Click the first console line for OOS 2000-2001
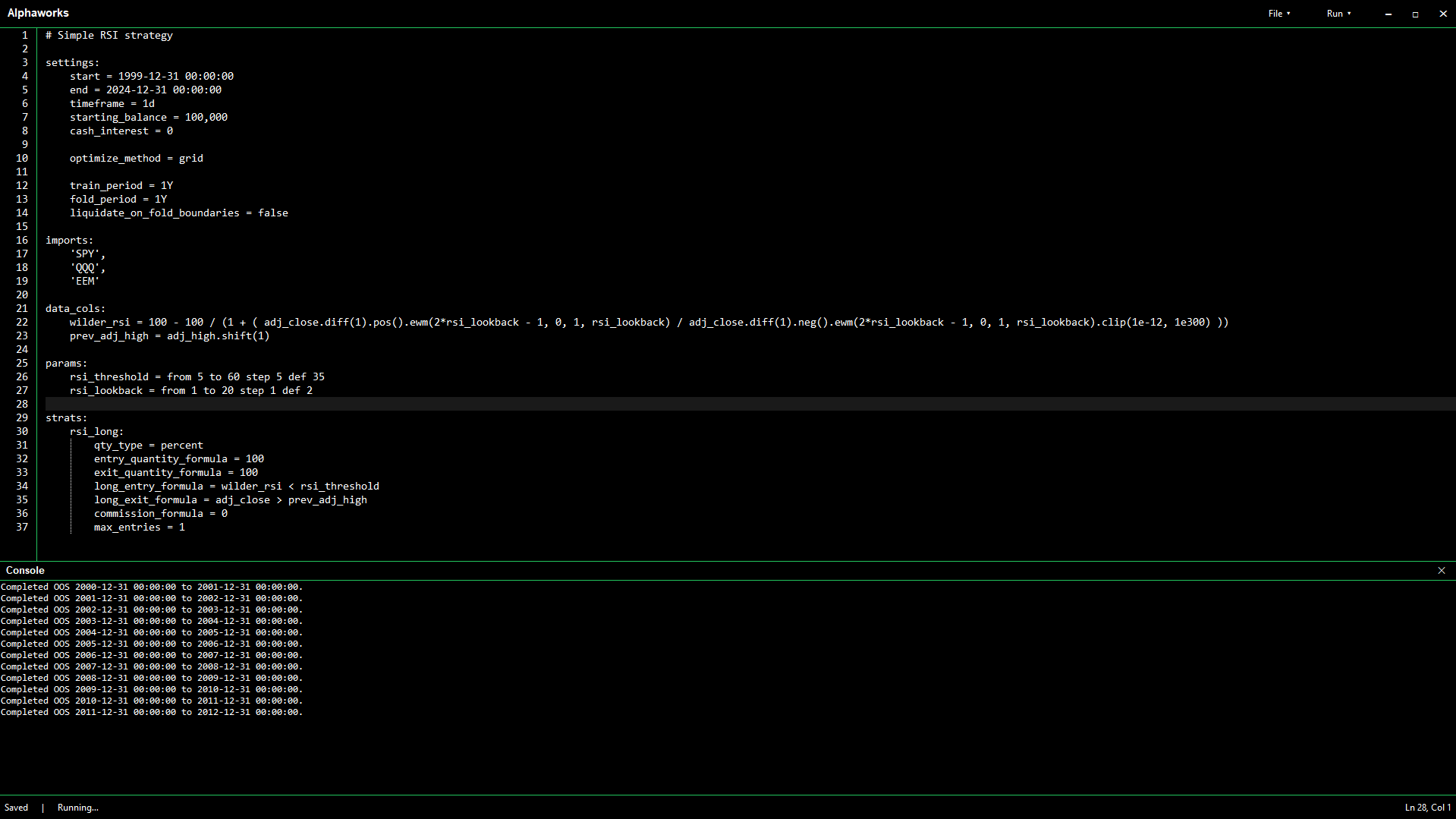The height and width of the screenshot is (819, 1456). point(152,587)
